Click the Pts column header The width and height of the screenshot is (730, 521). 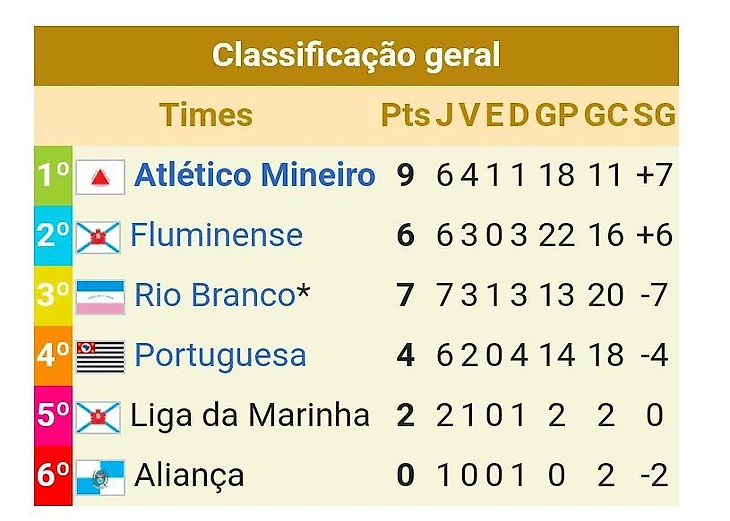(x=405, y=115)
